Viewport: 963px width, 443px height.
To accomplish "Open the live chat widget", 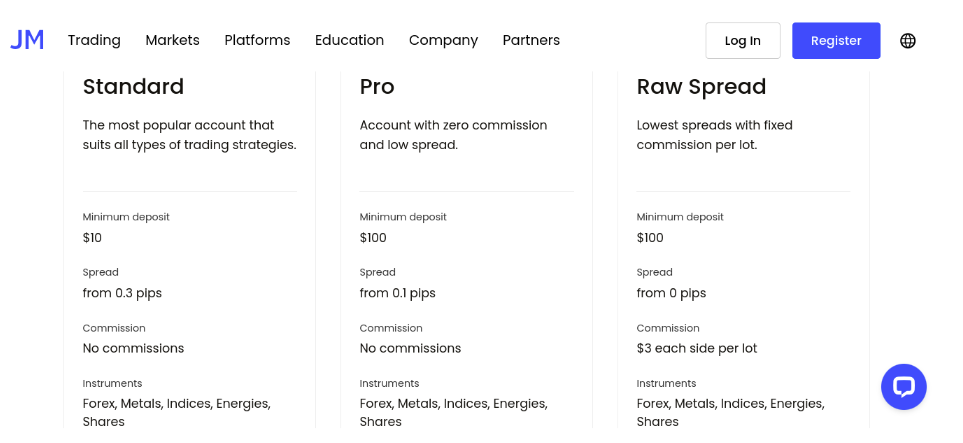I will click(903, 387).
